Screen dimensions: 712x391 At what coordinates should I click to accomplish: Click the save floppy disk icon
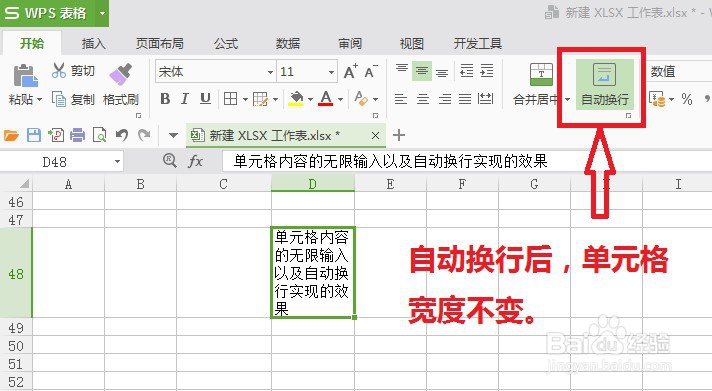[x=34, y=135]
